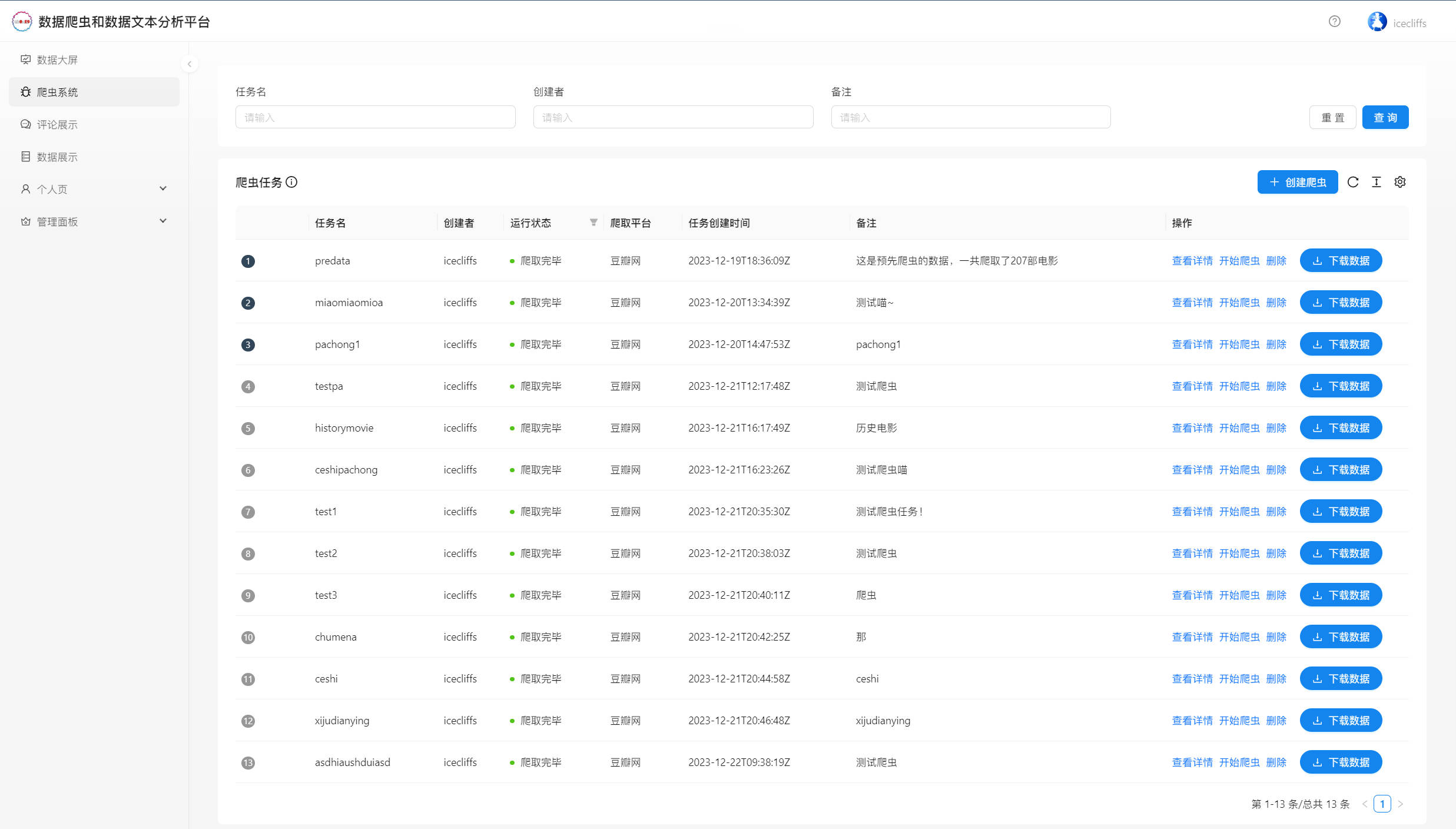Download data for the historymovie task
The width and height of the screenshot is (1456, 829).
click(1341, 428)
